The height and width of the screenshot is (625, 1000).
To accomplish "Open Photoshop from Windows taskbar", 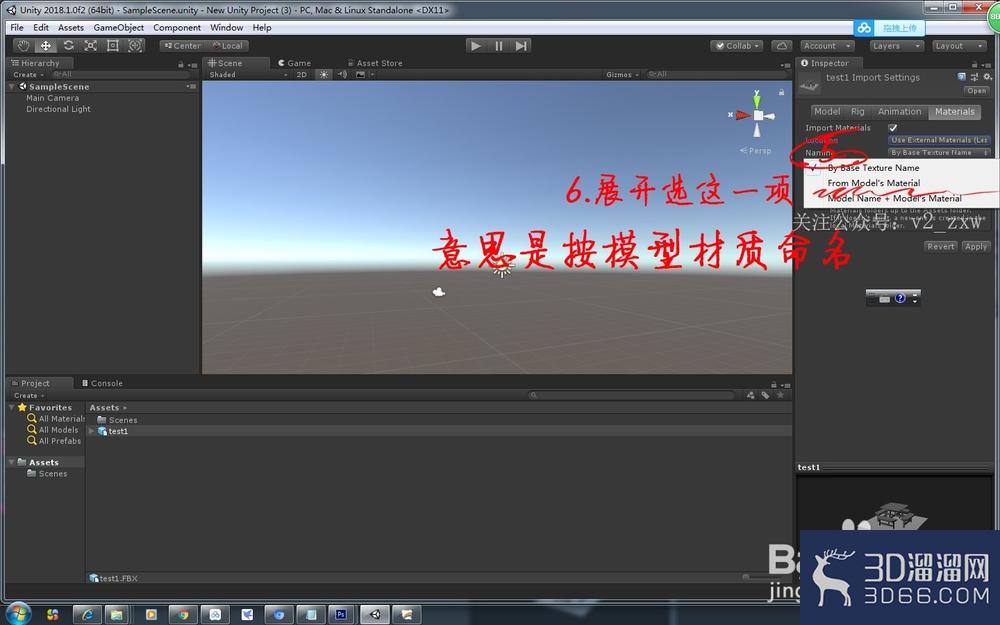I will point(341,614).
